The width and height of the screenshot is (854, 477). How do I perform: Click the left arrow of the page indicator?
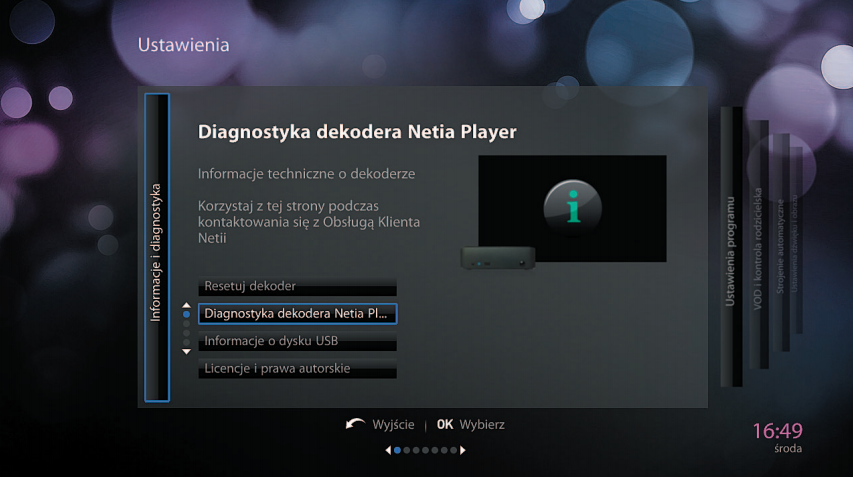pyautogui.click(x=388, y=450)
